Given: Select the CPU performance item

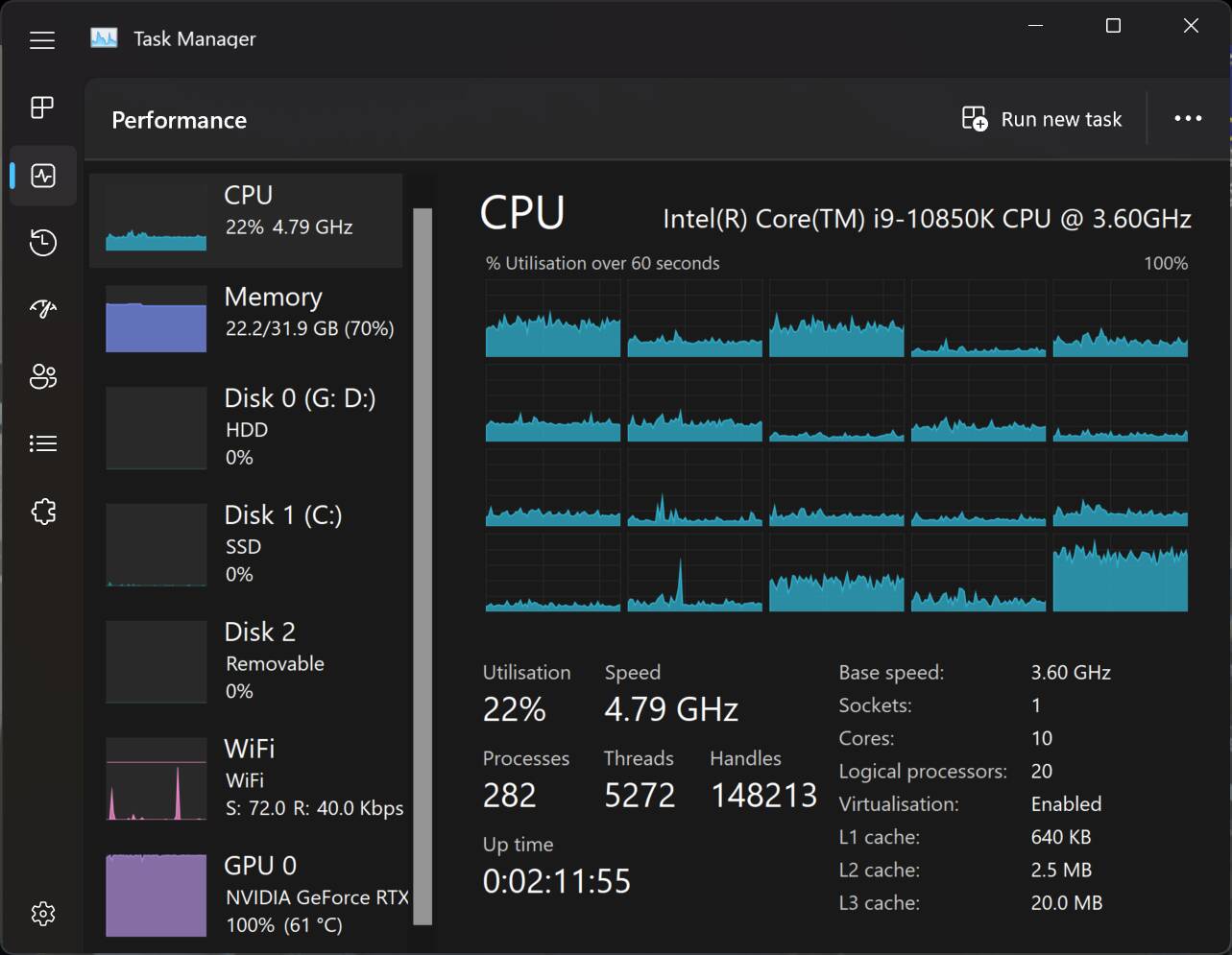Looking at the screenshot, I should [x=246, y=221].
